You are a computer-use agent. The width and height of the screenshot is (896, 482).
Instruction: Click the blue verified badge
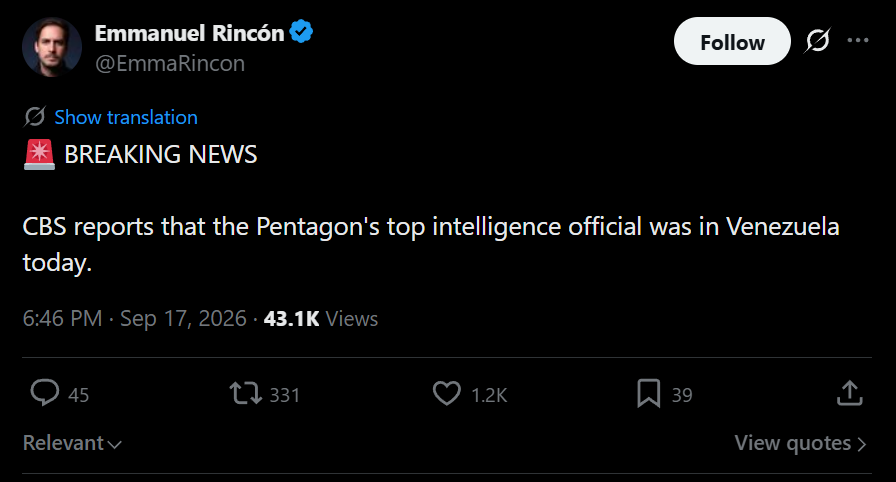click(301, 31)
